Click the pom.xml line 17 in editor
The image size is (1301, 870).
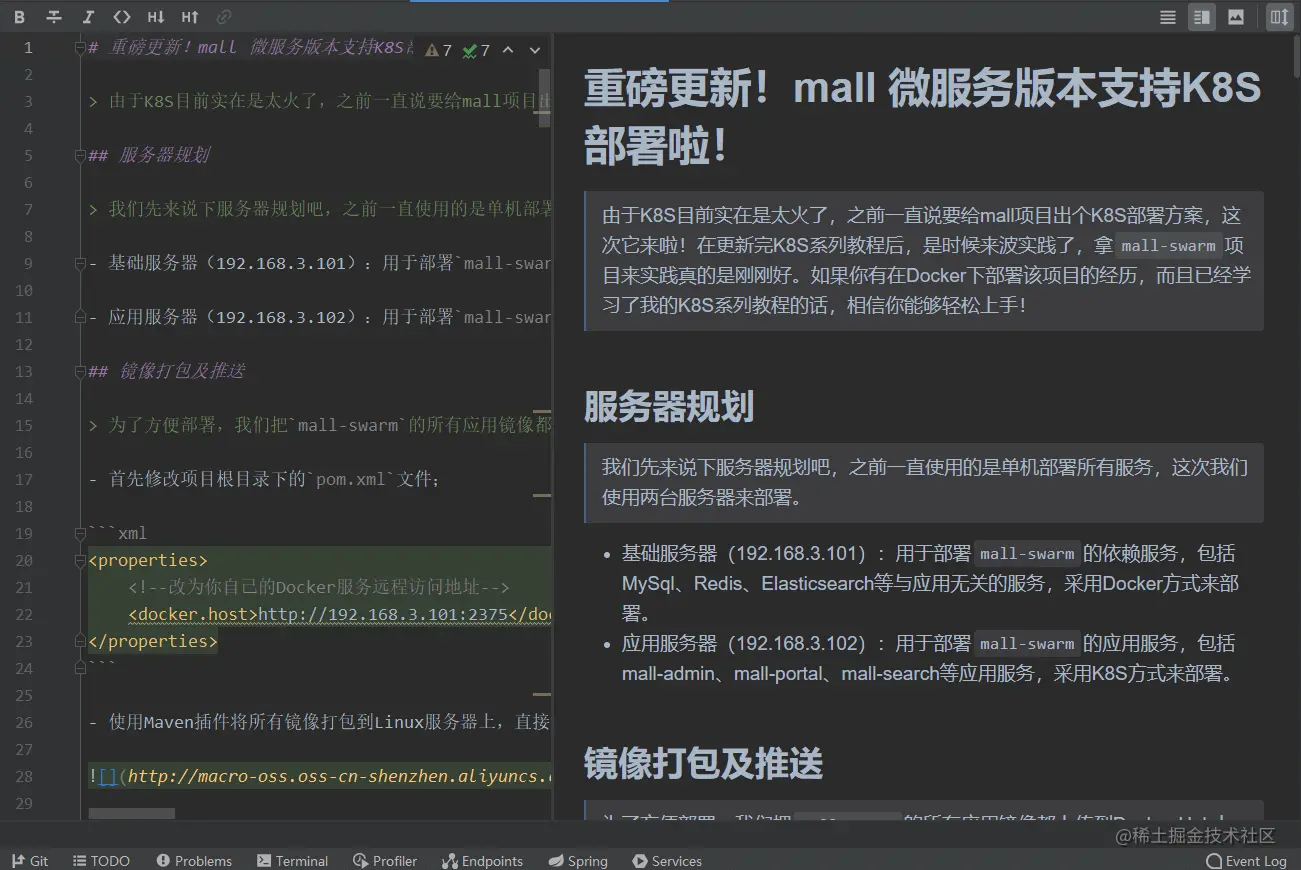tap(264, 479)
